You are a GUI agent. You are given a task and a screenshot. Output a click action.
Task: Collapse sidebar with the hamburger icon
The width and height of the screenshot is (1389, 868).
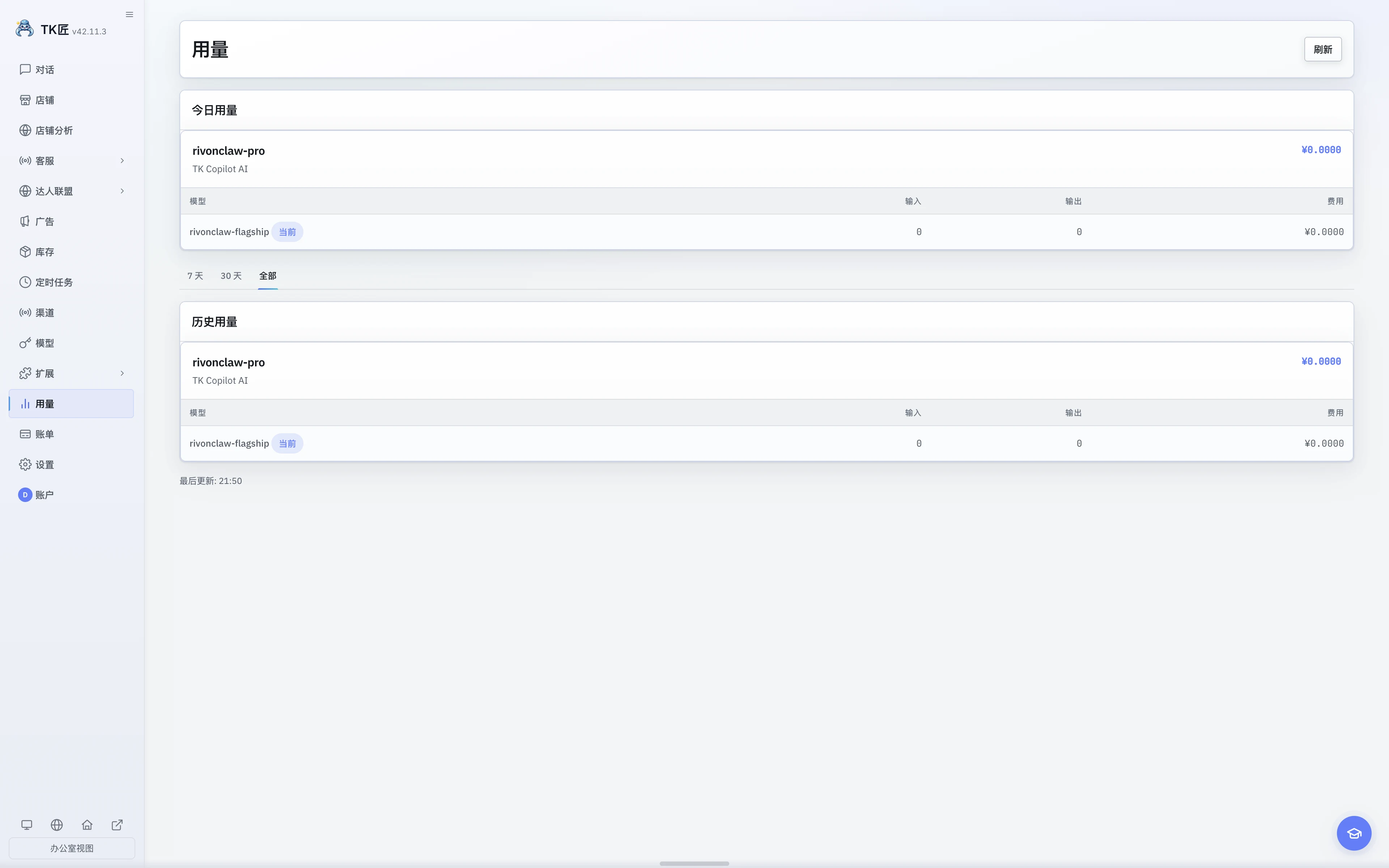[129, 14]
